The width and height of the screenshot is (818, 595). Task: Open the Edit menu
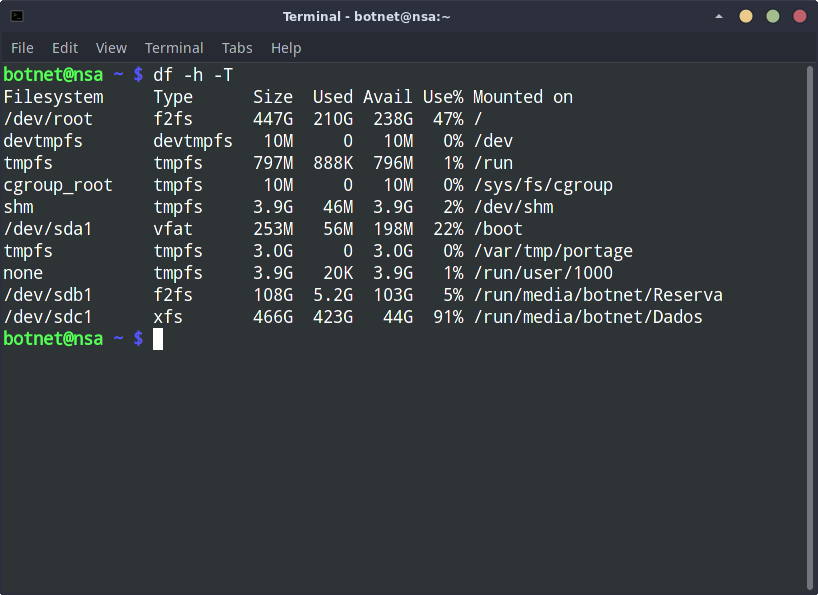[x=65, y=48]
